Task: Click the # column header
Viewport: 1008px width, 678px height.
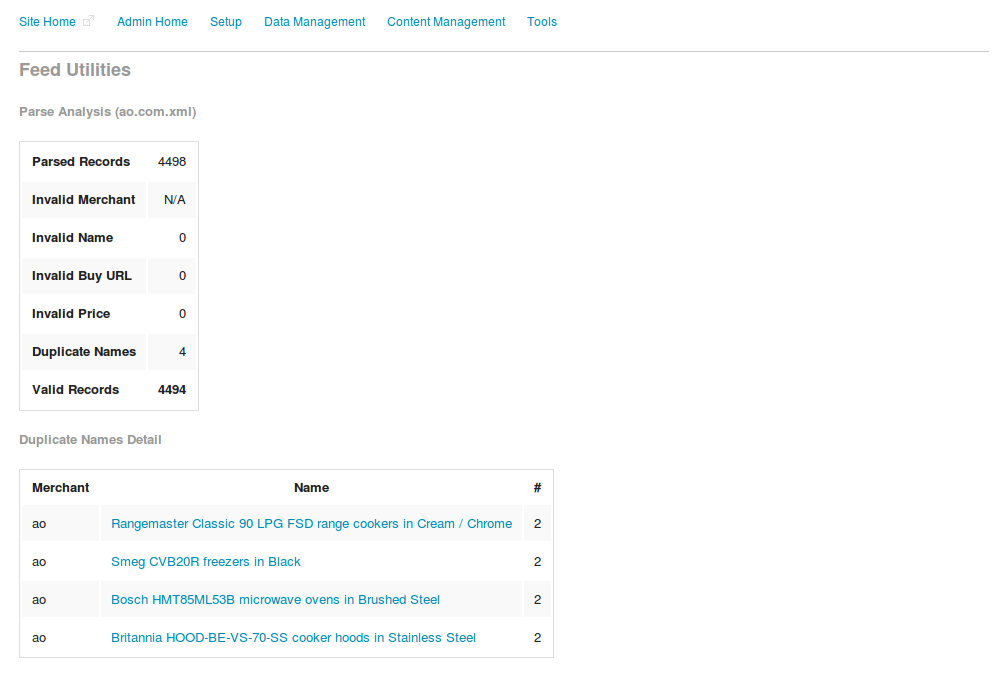Action: coord(537,488)
